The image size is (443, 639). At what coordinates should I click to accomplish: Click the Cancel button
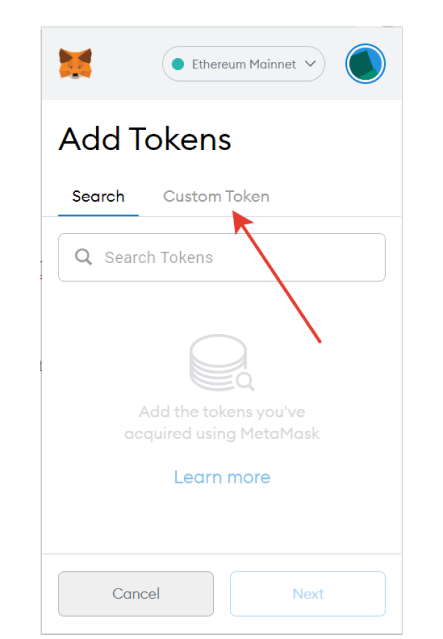(136, 593)
